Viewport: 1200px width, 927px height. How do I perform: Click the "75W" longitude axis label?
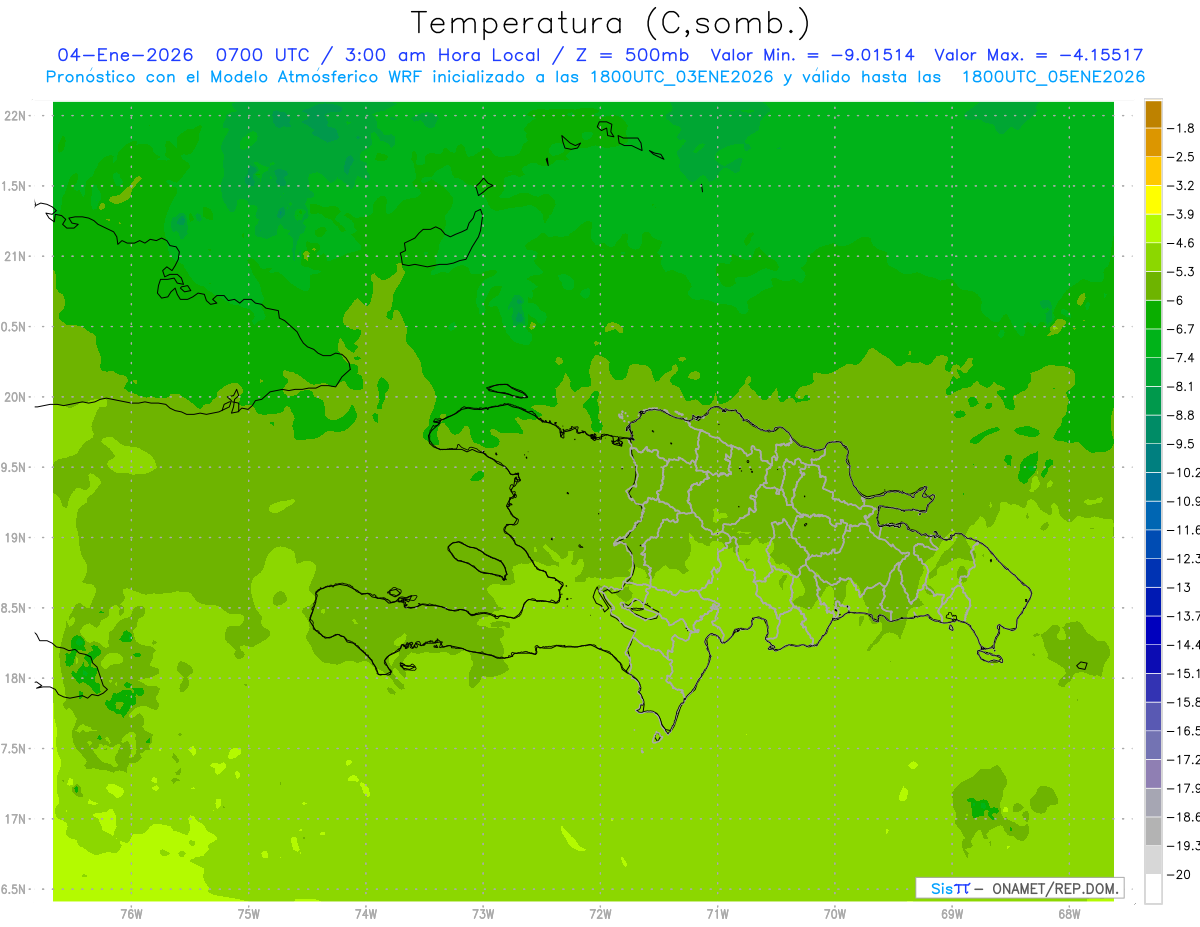[x=249, y=914]
